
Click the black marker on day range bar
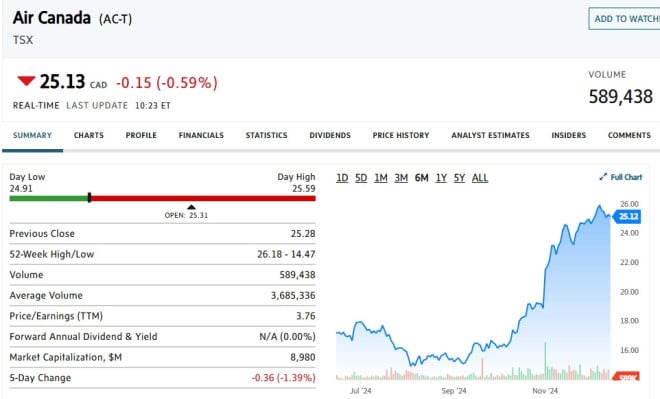pos(89,197)
